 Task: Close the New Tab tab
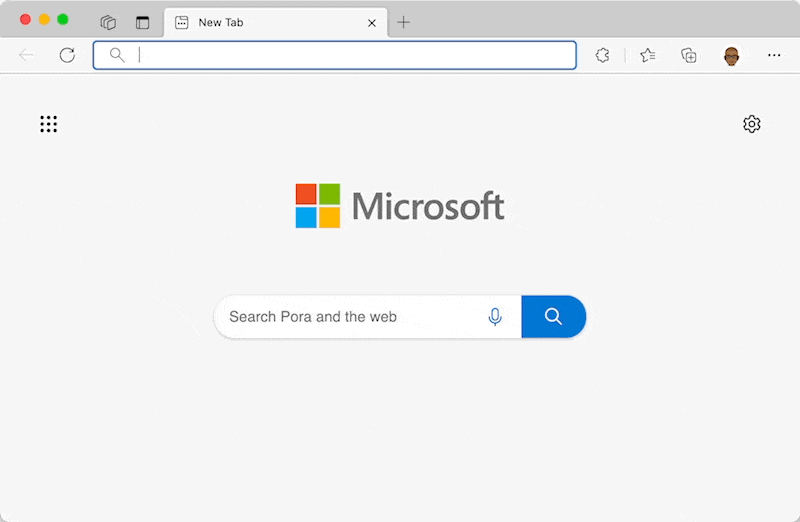[372, 23]
